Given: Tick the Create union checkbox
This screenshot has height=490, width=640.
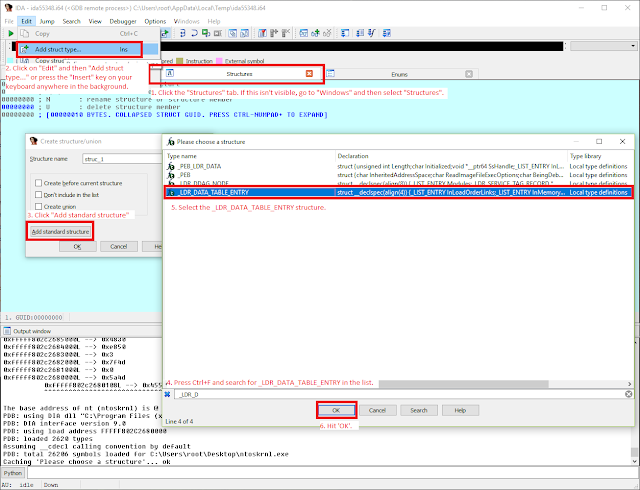Looking at the screenshot, I should pos(38,207).
